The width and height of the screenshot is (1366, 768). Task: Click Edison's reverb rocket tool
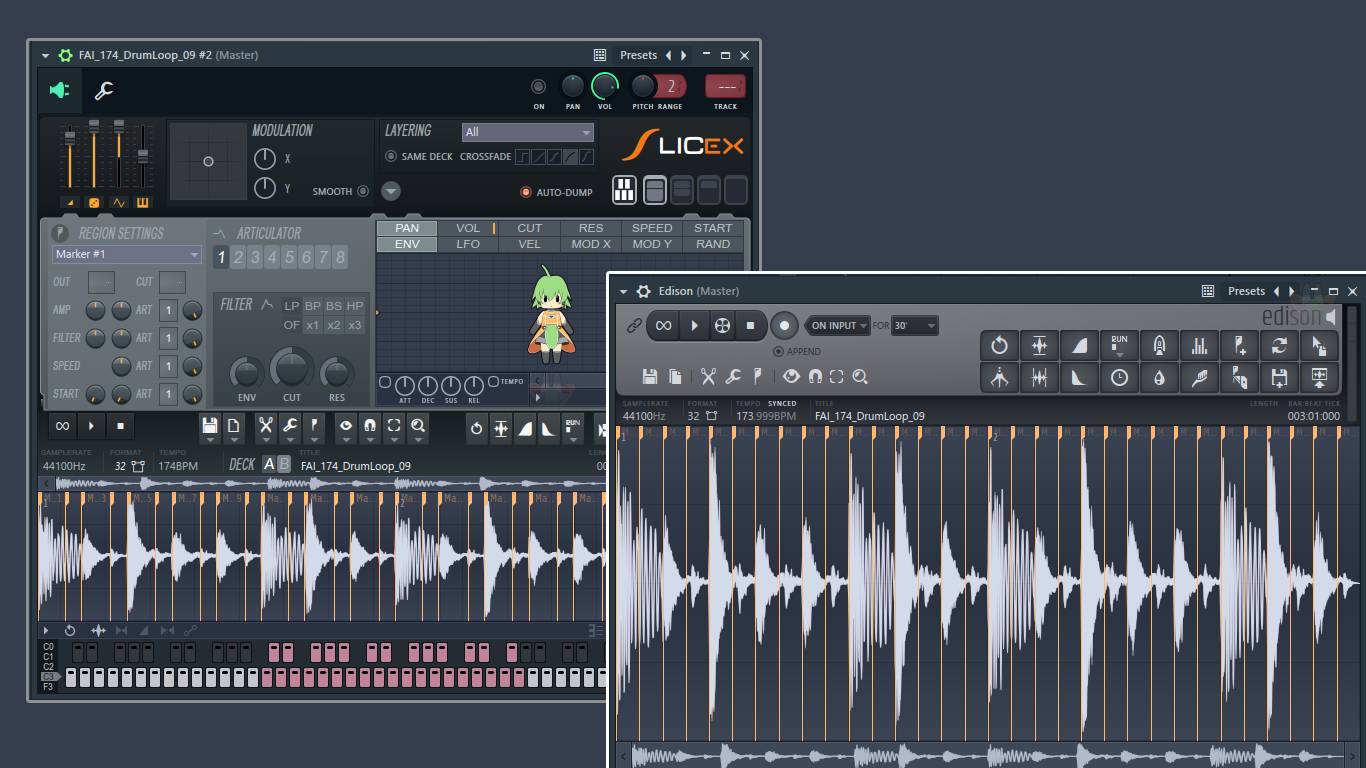[1159, 346]
